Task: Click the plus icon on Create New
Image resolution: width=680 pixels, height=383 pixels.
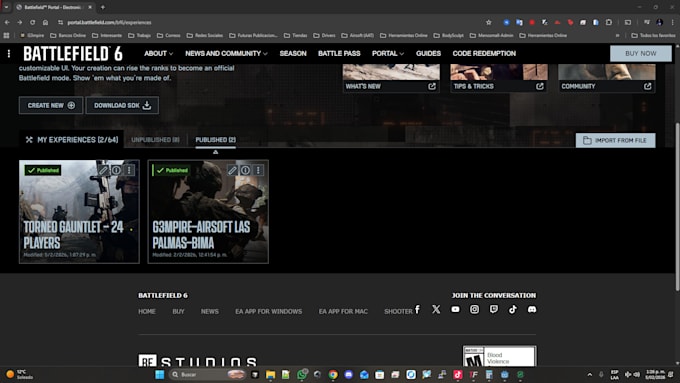Action: click(71, 105)
